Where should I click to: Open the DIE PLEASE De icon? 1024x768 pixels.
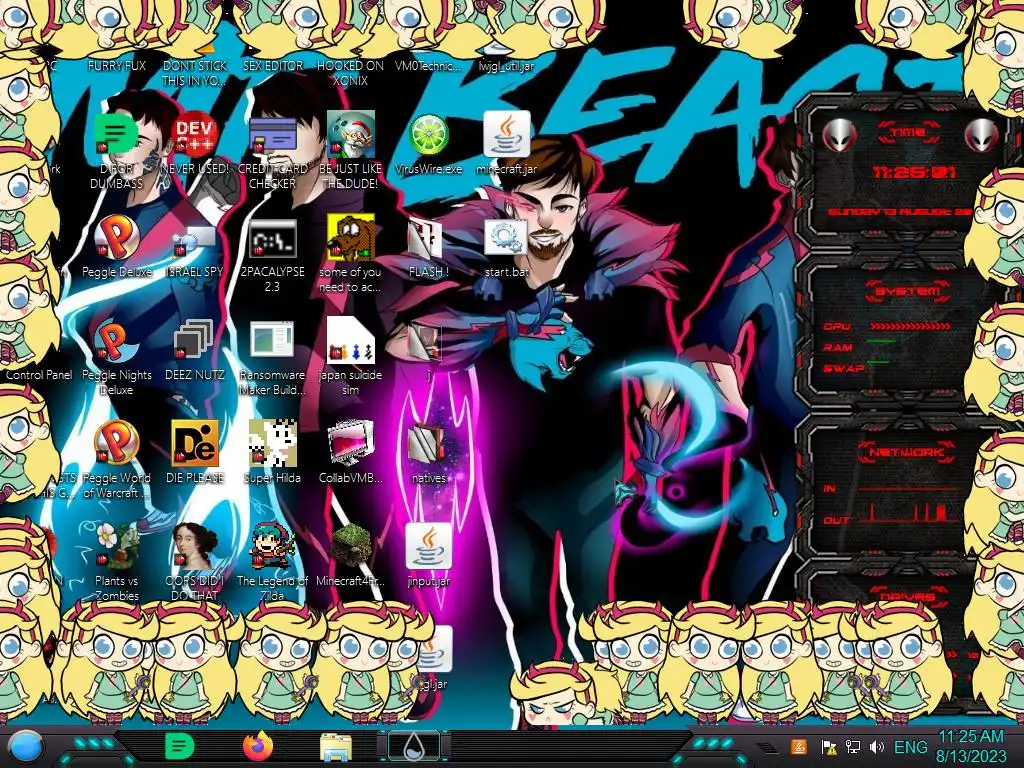pyautogui.click(x=194, y=444)
